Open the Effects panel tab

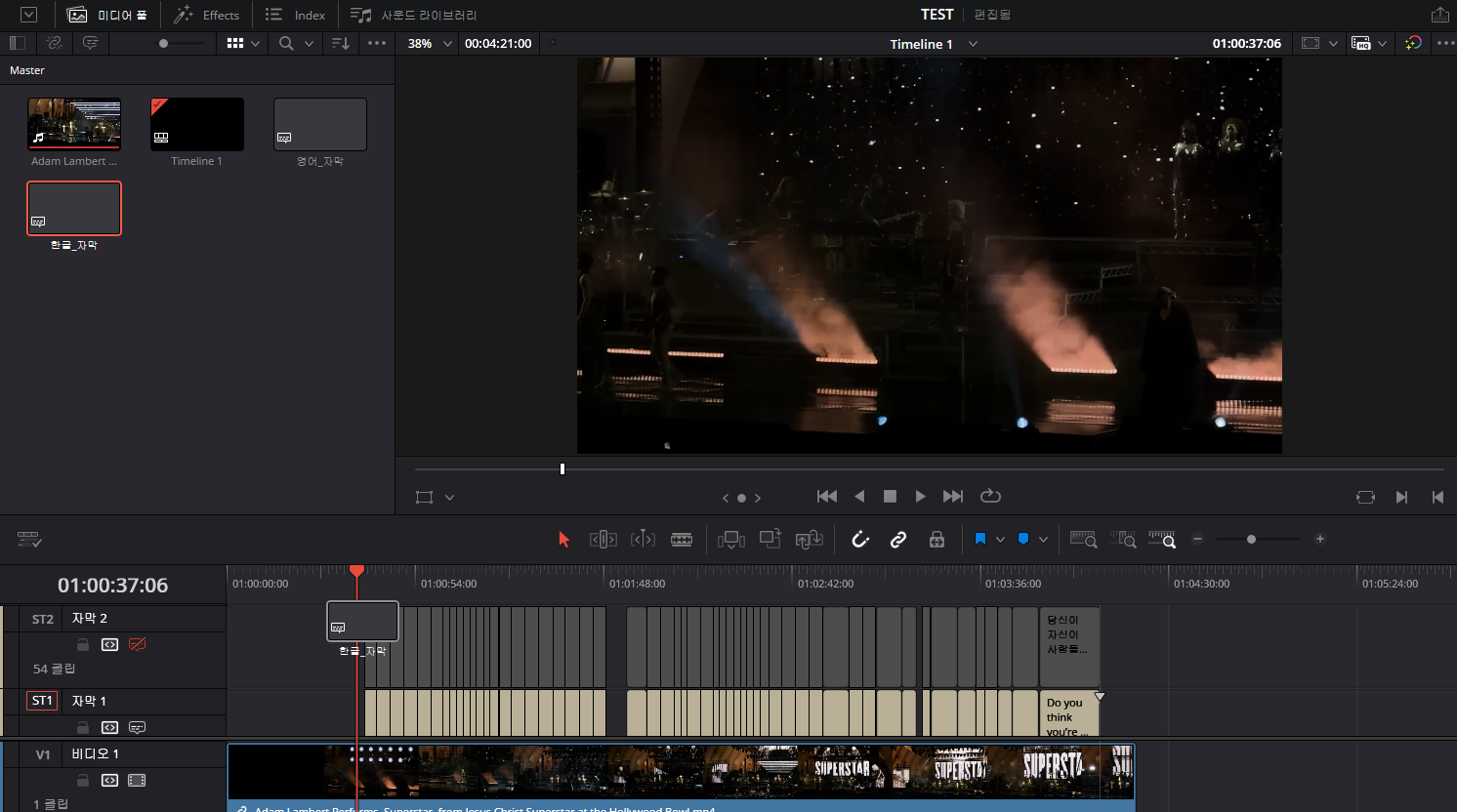(207, 15)
